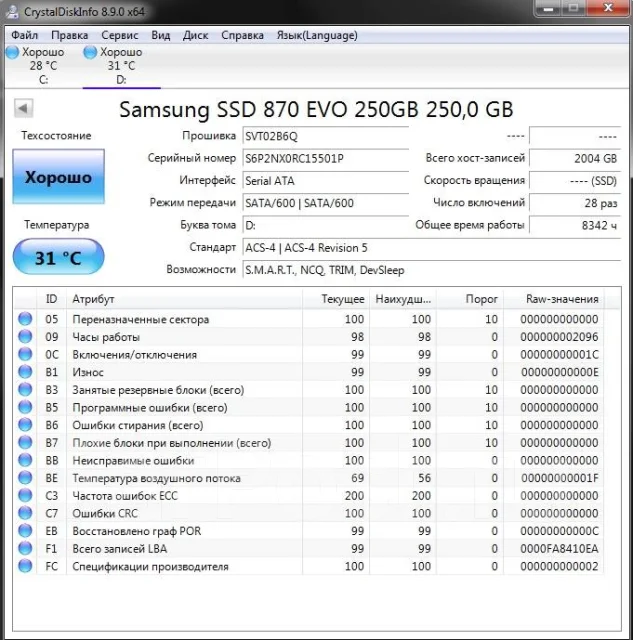Click the ID column header

click(51, 299)
